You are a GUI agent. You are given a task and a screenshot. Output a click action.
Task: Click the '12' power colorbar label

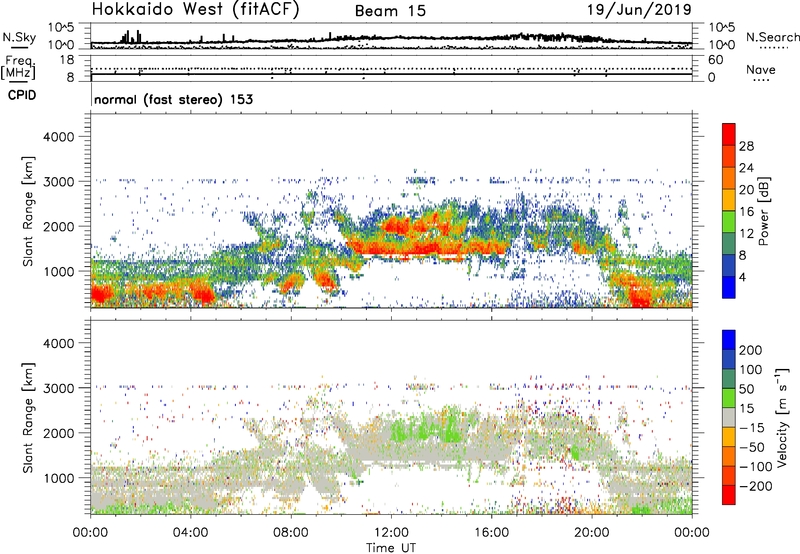pyautogui.click(x=746, y=234)
